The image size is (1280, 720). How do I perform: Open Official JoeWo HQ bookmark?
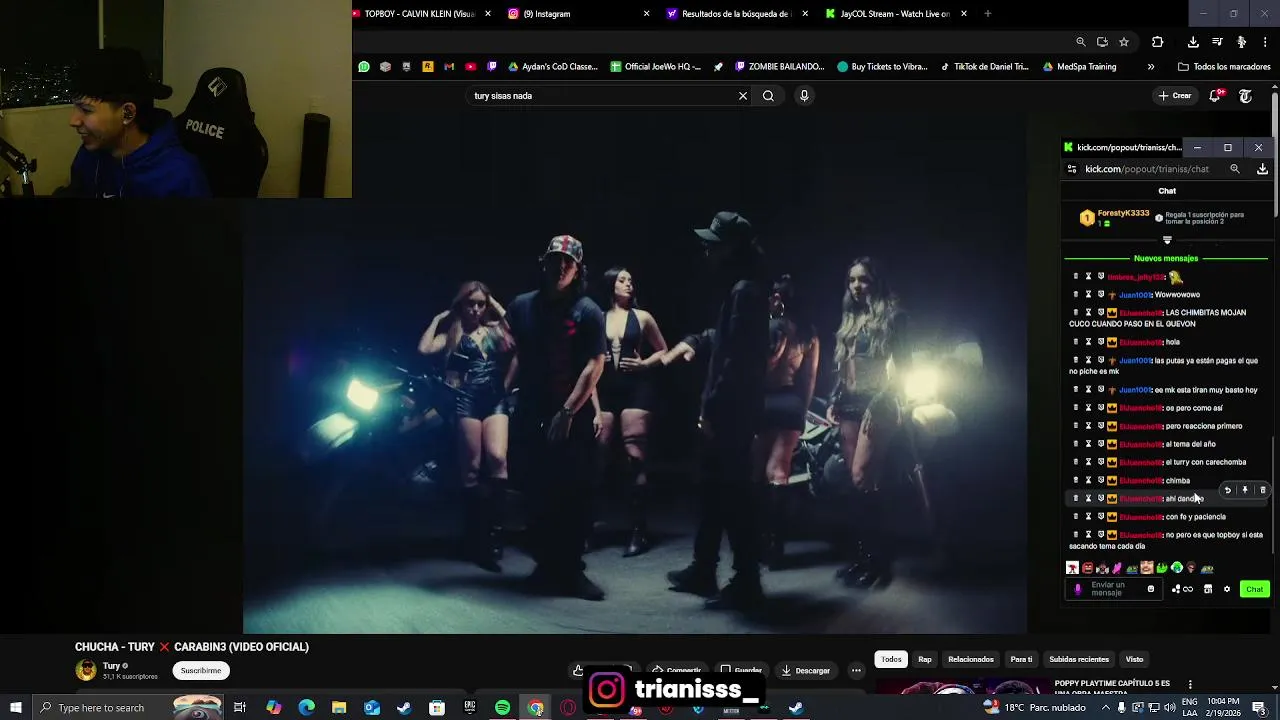click(655, 67)
